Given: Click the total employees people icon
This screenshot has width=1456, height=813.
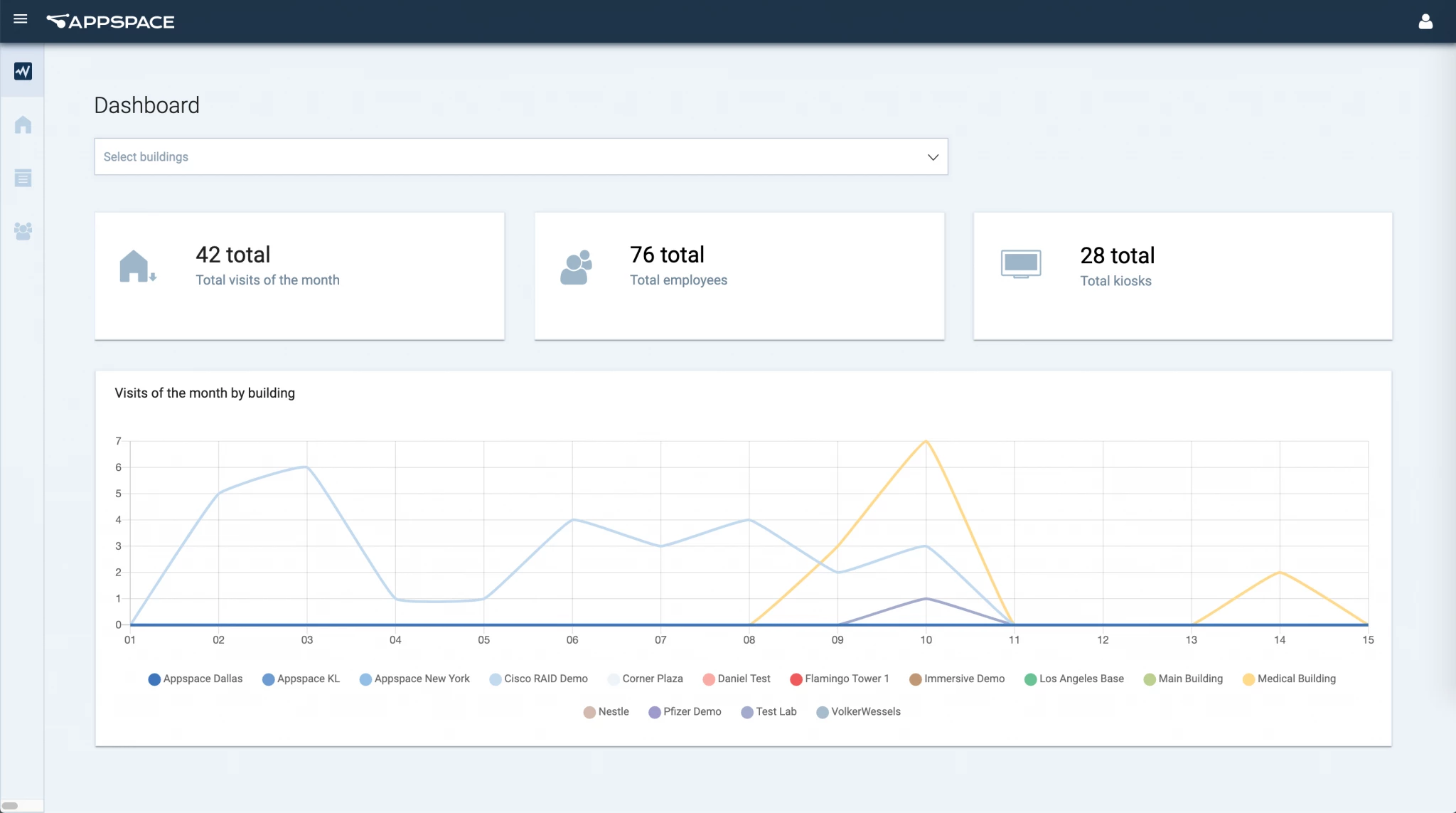Looking at the screenshot, I should (576, 267).
